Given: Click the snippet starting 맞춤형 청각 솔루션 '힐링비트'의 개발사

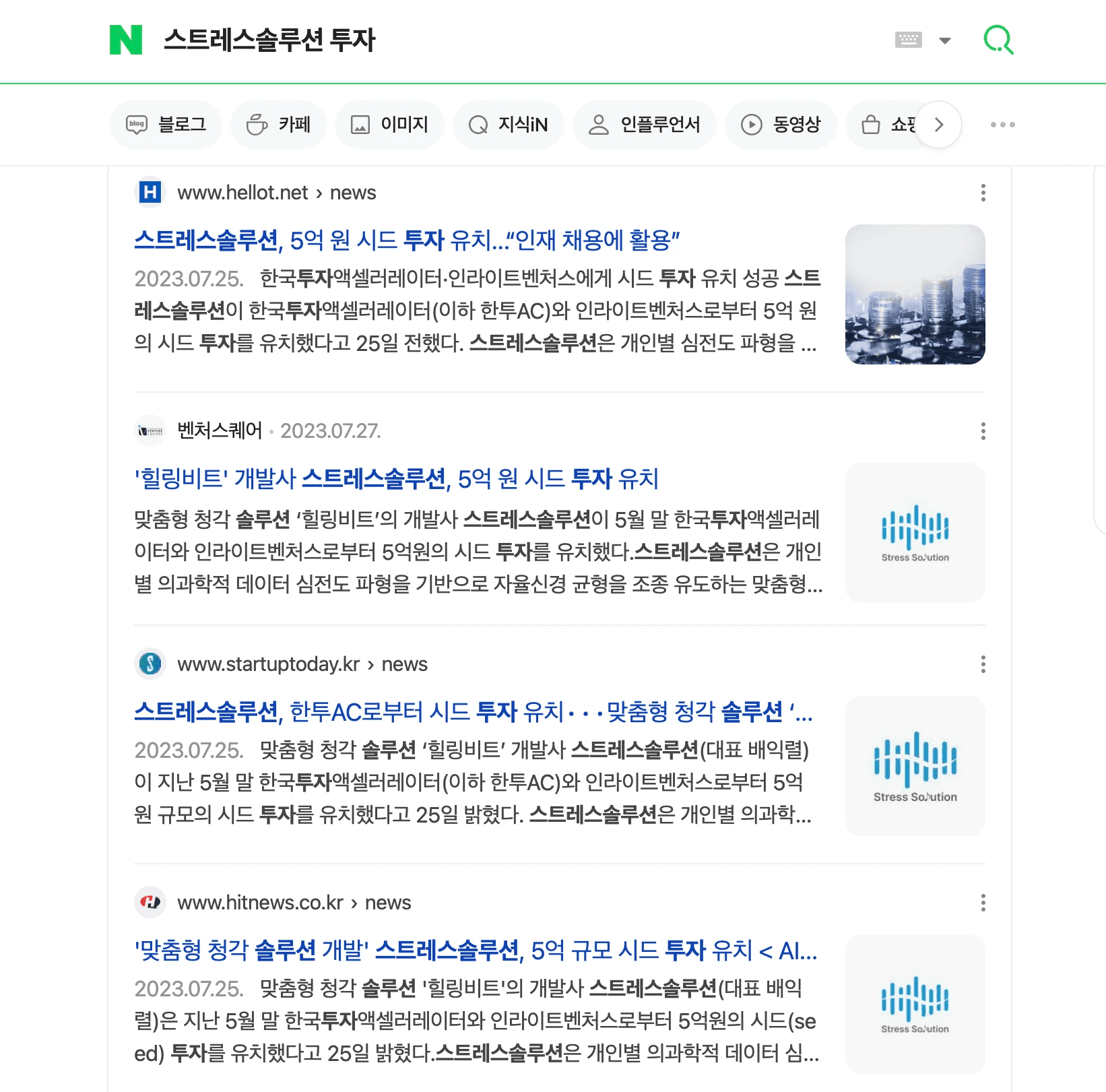Looking at the screenshot, I should (478, 552).
